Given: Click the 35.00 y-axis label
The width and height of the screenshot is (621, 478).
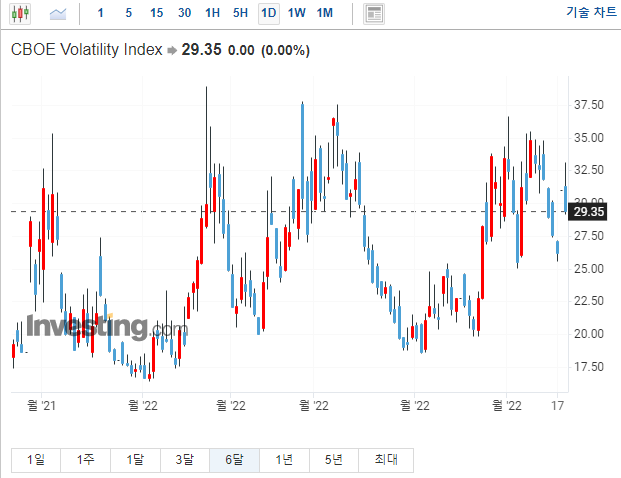Looking at the screenshot, I should pos(589,138).
